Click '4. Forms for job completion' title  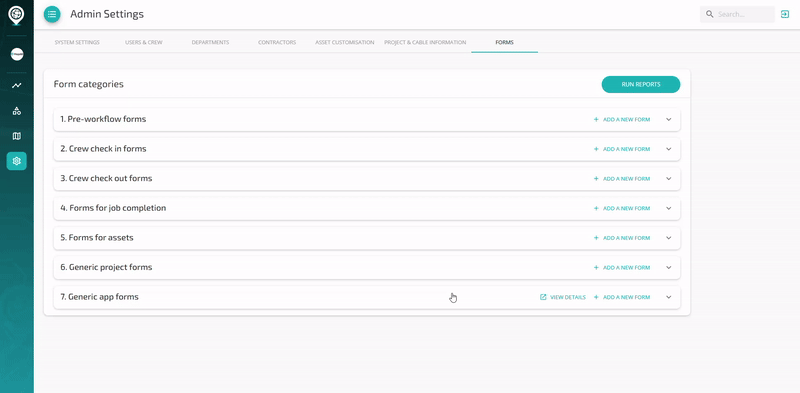(113, 208)
